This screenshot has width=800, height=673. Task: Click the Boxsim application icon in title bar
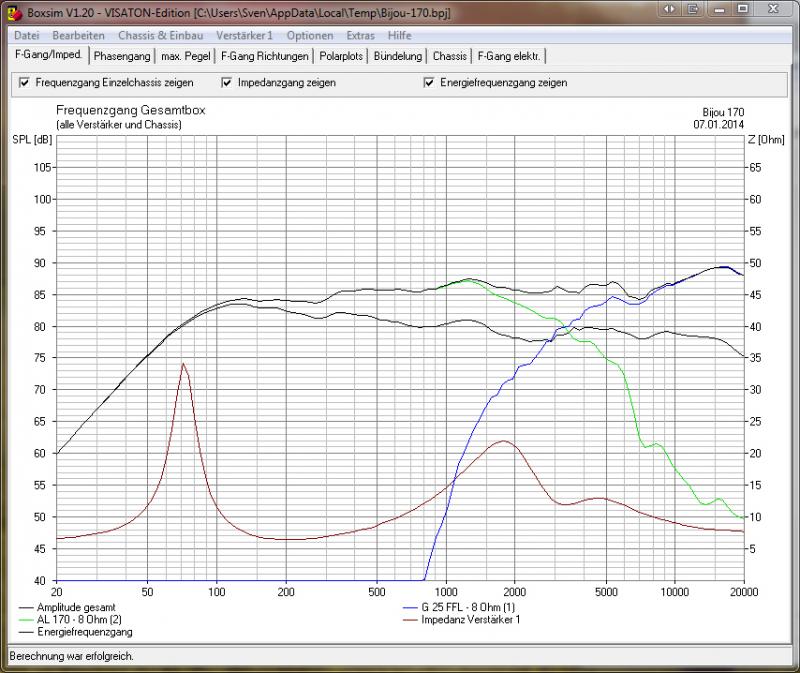tap(13, 11)
